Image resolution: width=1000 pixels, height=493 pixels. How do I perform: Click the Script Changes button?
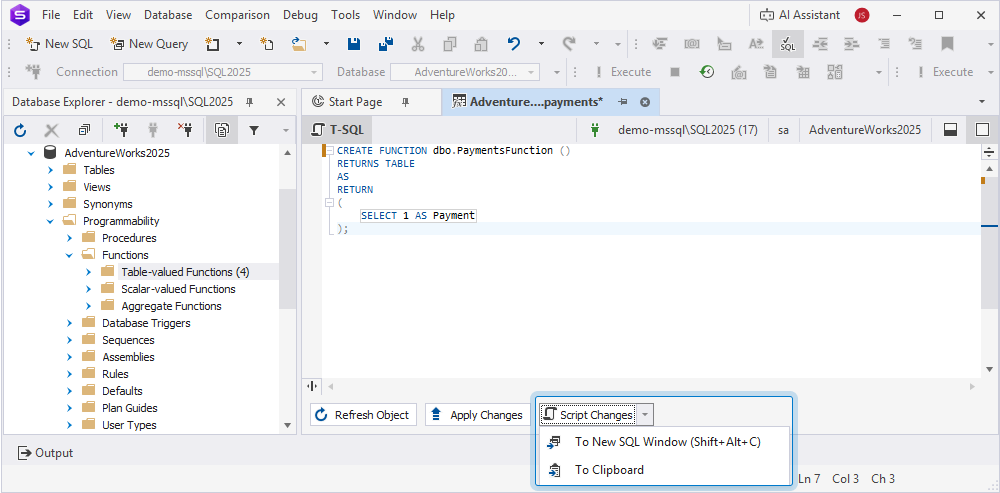[588, 415]
